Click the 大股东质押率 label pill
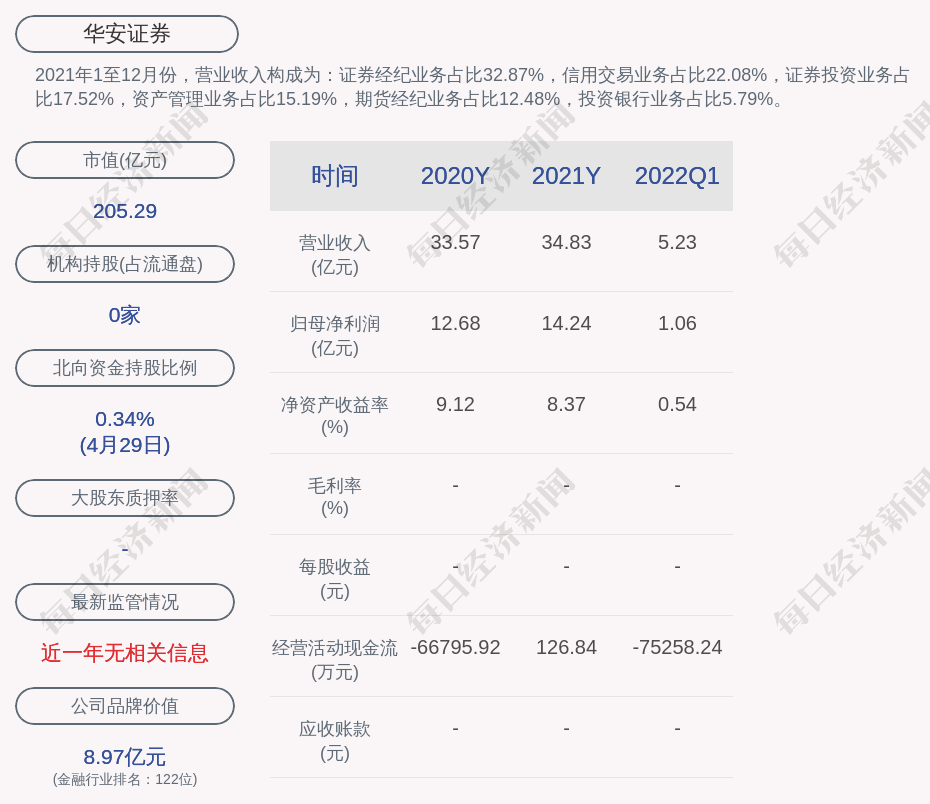The image size is (930, 804). coord(125,498)
